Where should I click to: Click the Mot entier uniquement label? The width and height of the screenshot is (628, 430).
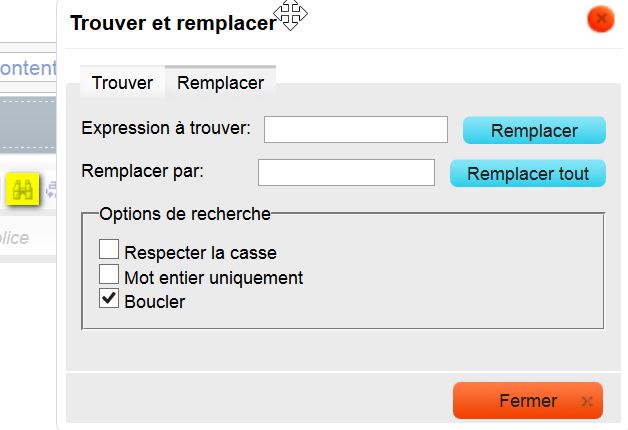(213, 277)
